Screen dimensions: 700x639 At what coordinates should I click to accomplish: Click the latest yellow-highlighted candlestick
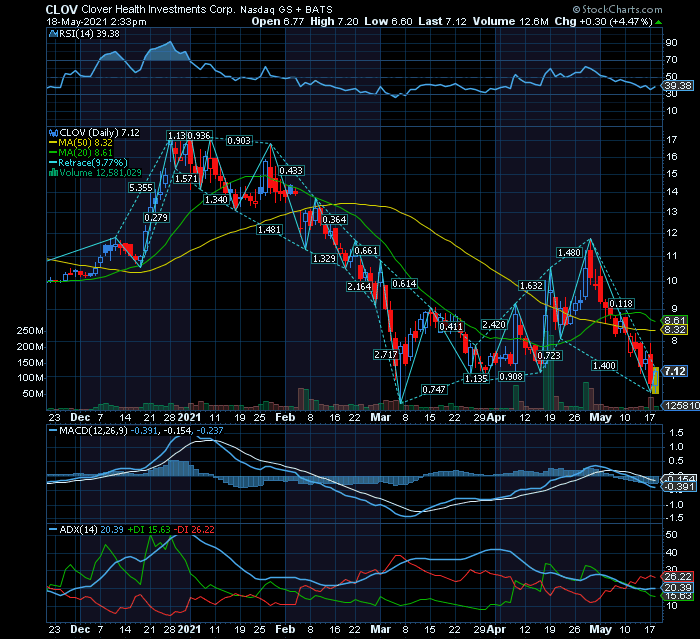655,380
